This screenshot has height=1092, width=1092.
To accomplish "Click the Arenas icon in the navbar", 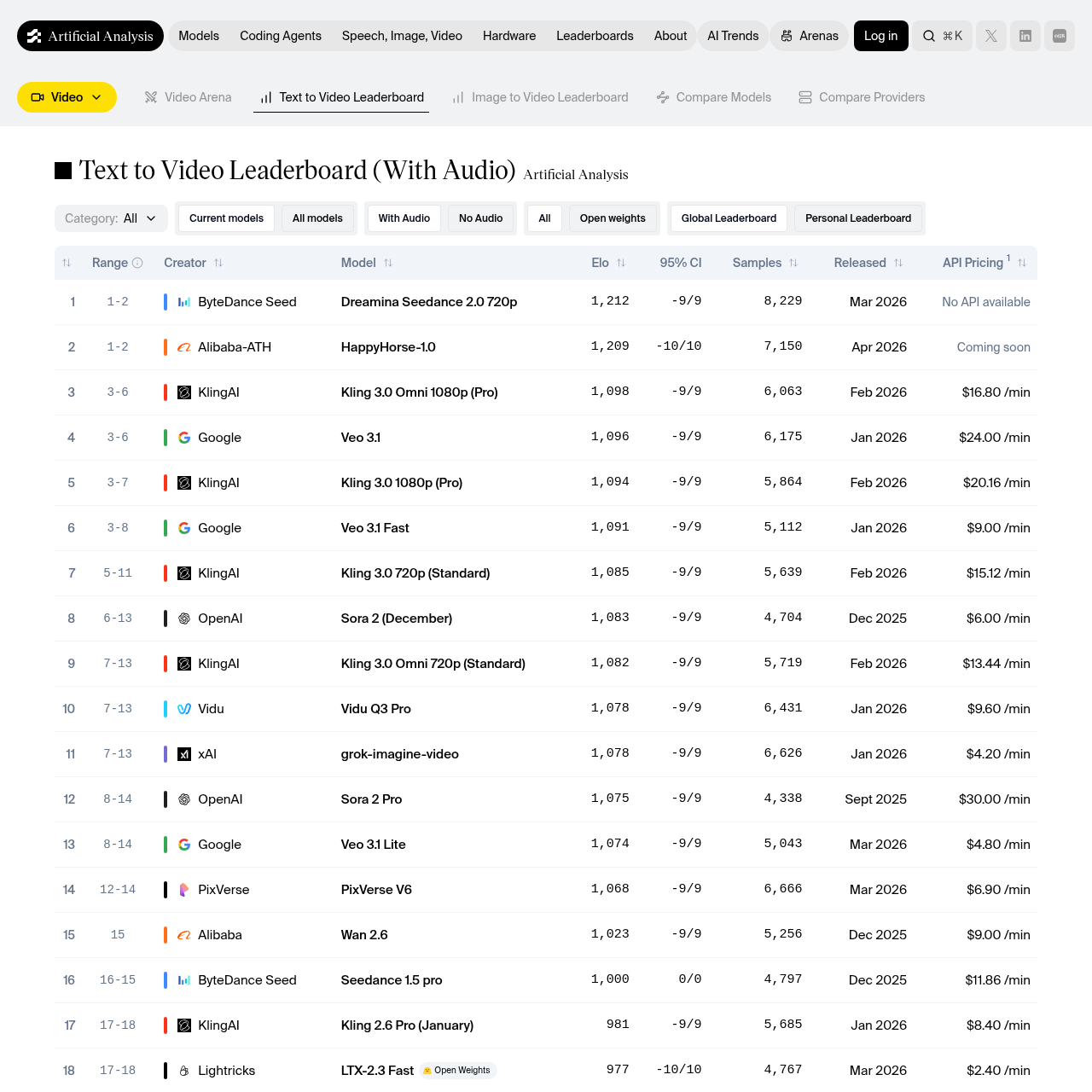I will tap(787, 36).
